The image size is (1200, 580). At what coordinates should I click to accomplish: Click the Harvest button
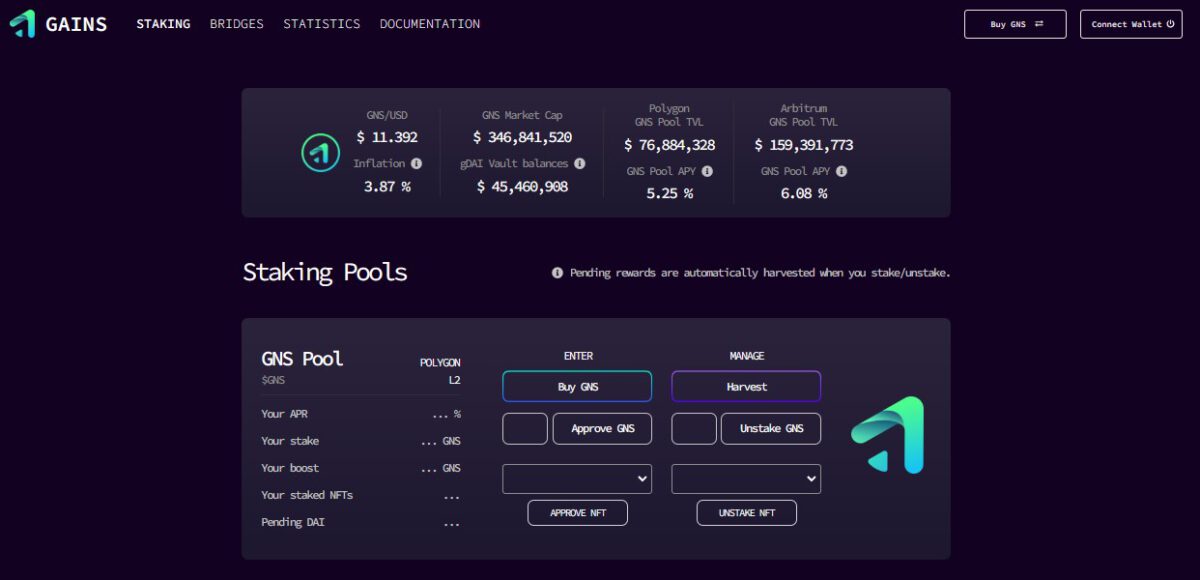[746, 386]
